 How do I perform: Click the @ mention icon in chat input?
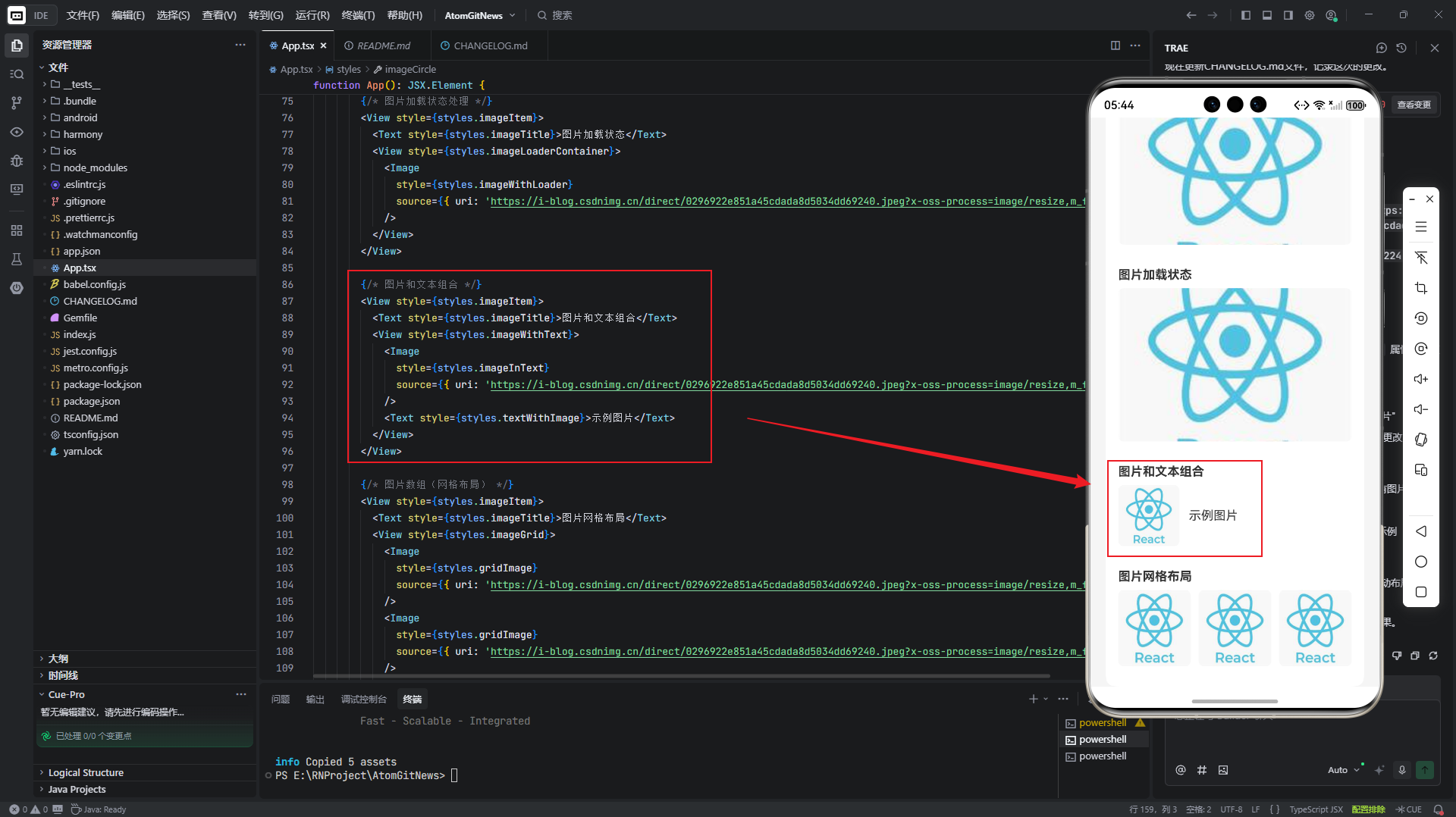(1181, 770)
